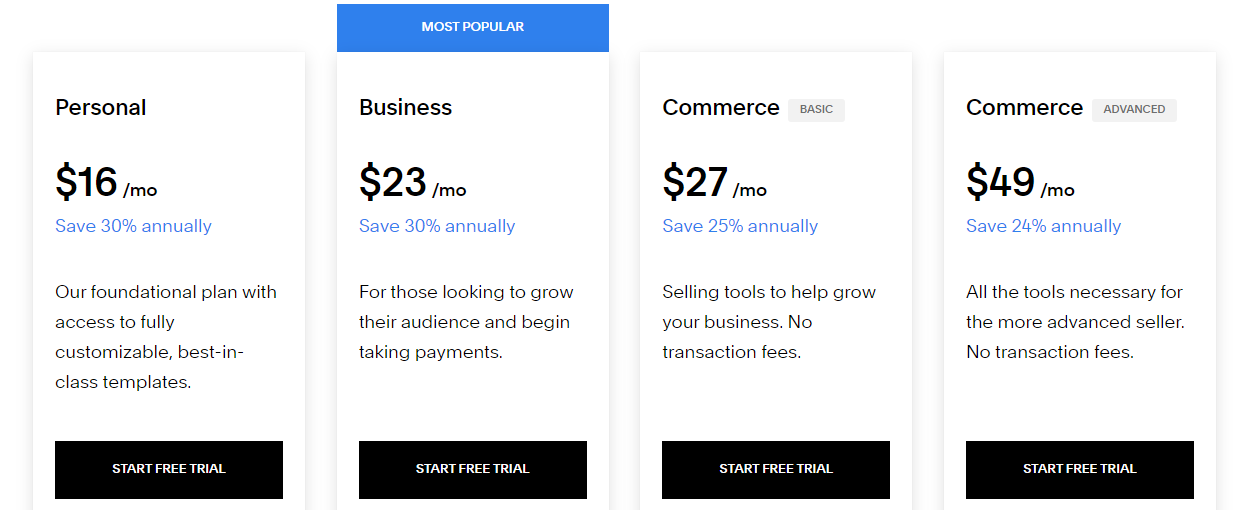Click the BASIC badge next to Commerce

[816, 109]
